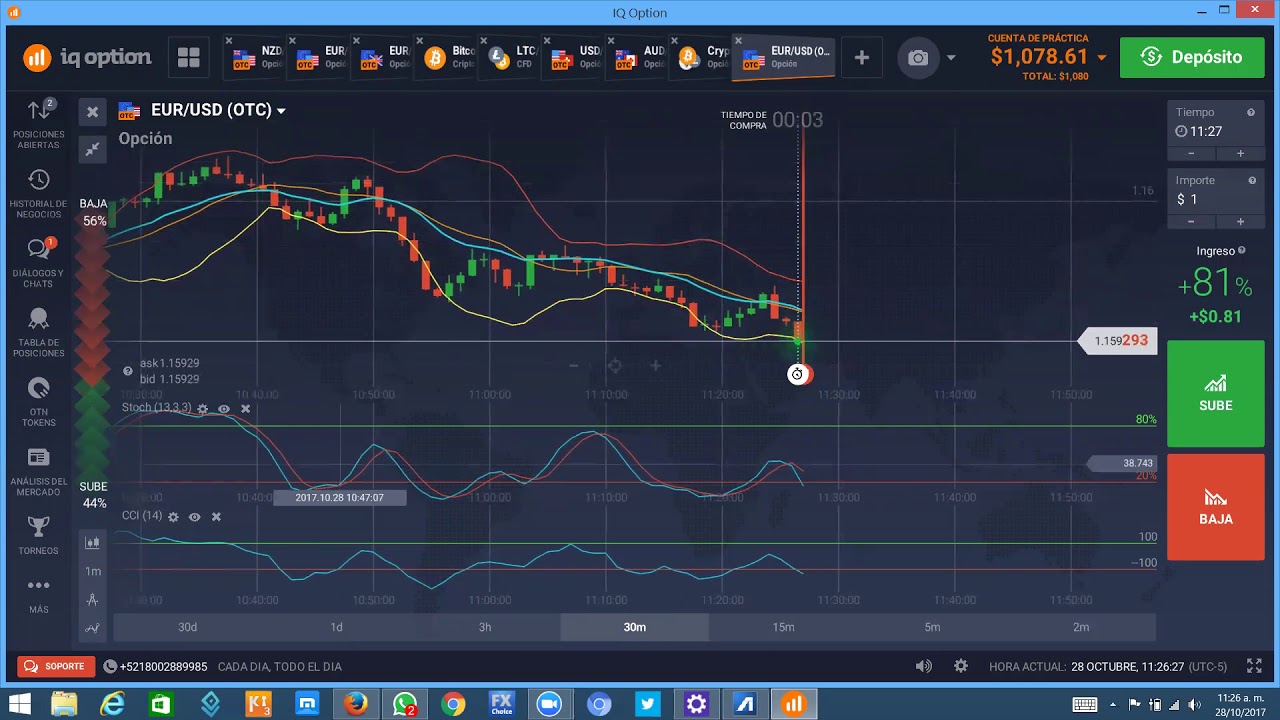Click the ask/bid help icon
Viewport: 1280px width, 720px height.
click(128, 371)
